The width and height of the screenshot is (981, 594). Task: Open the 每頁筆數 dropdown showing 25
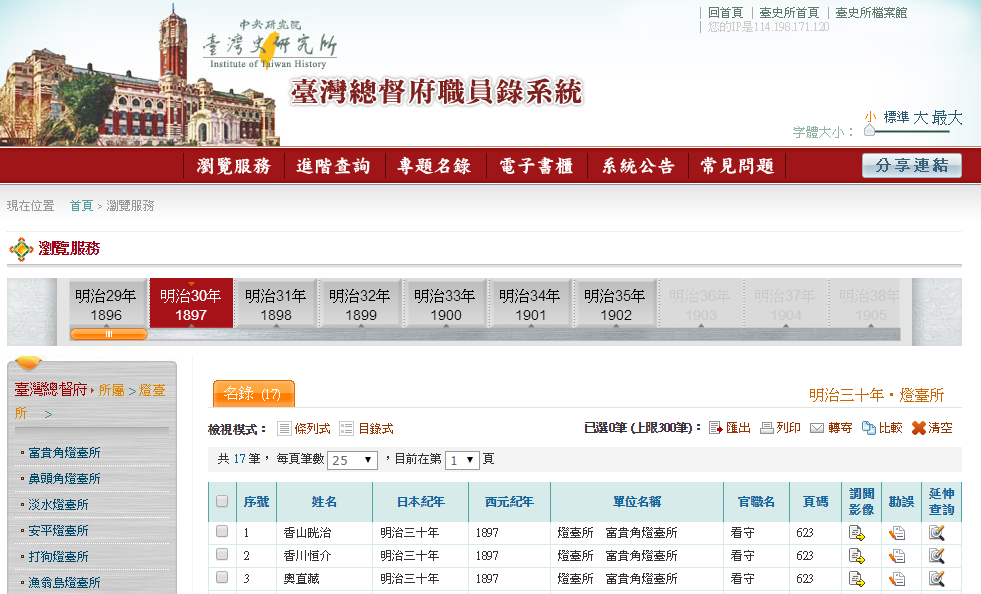[x=352, y=460]
